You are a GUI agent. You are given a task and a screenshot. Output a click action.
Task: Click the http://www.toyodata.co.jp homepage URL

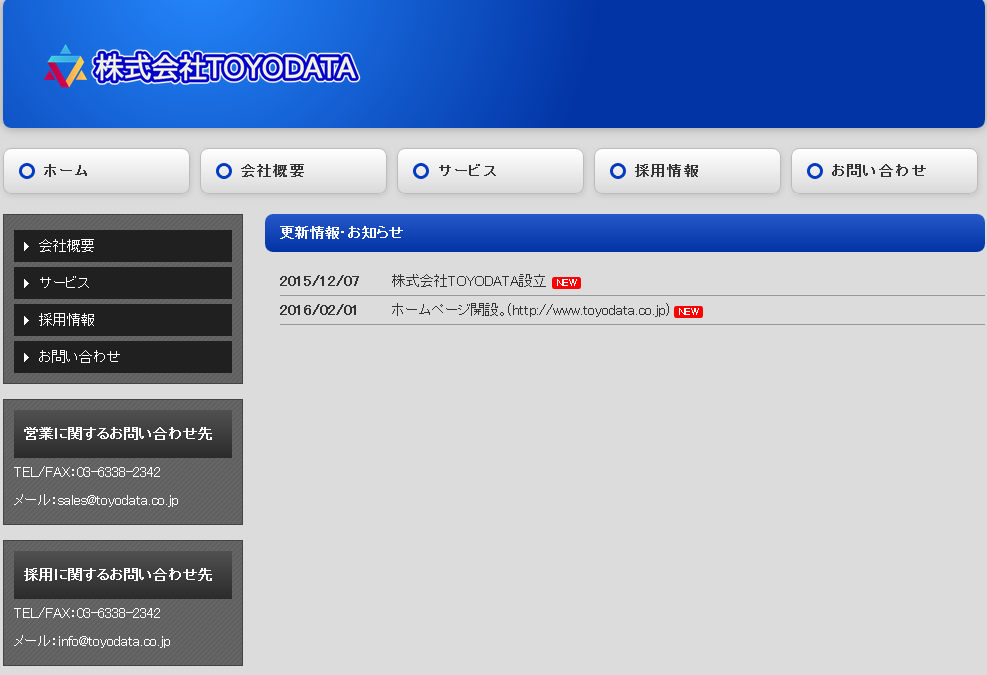589,311
